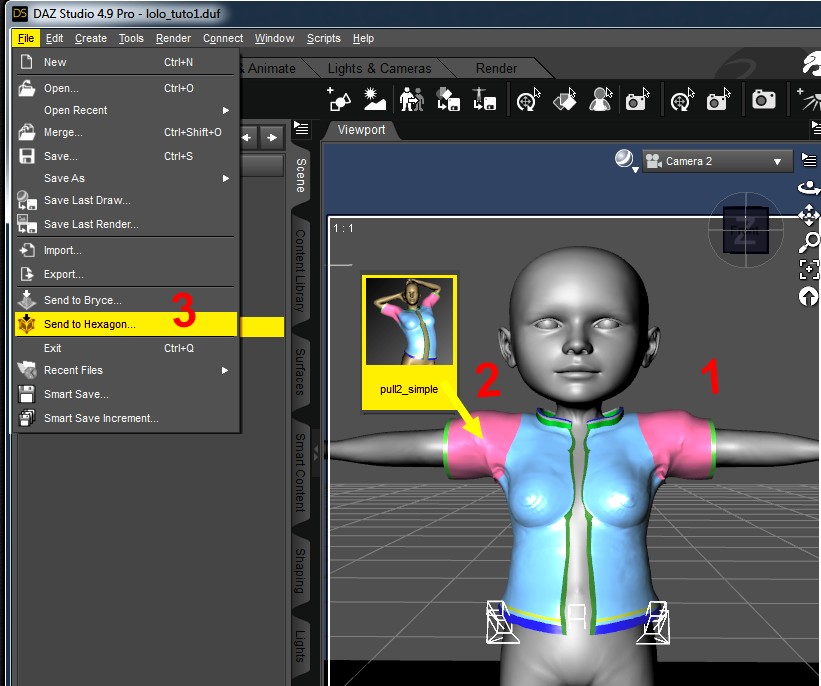
Task: Click the sun and landscape toolbar icon
Action: point(374,99)
